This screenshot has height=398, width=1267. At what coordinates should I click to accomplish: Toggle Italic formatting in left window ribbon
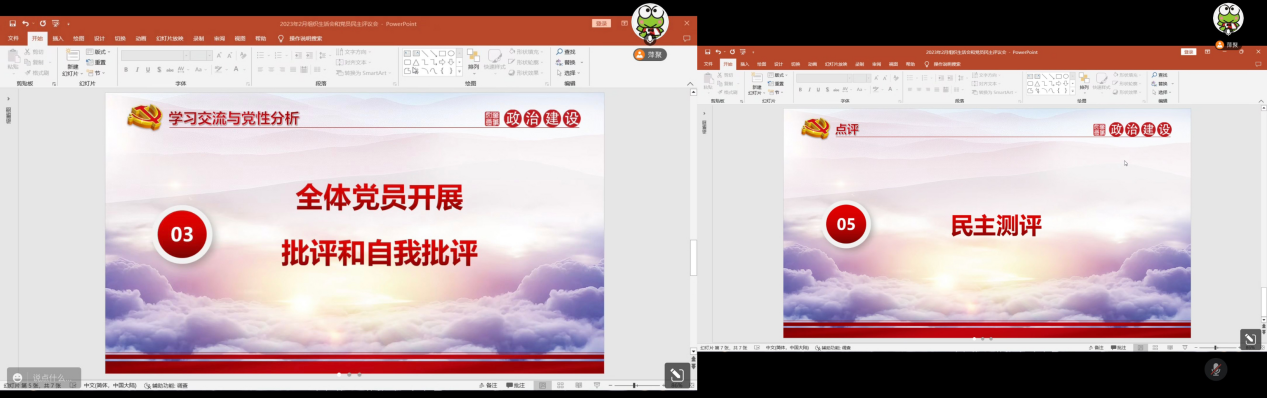pos(138,70)
